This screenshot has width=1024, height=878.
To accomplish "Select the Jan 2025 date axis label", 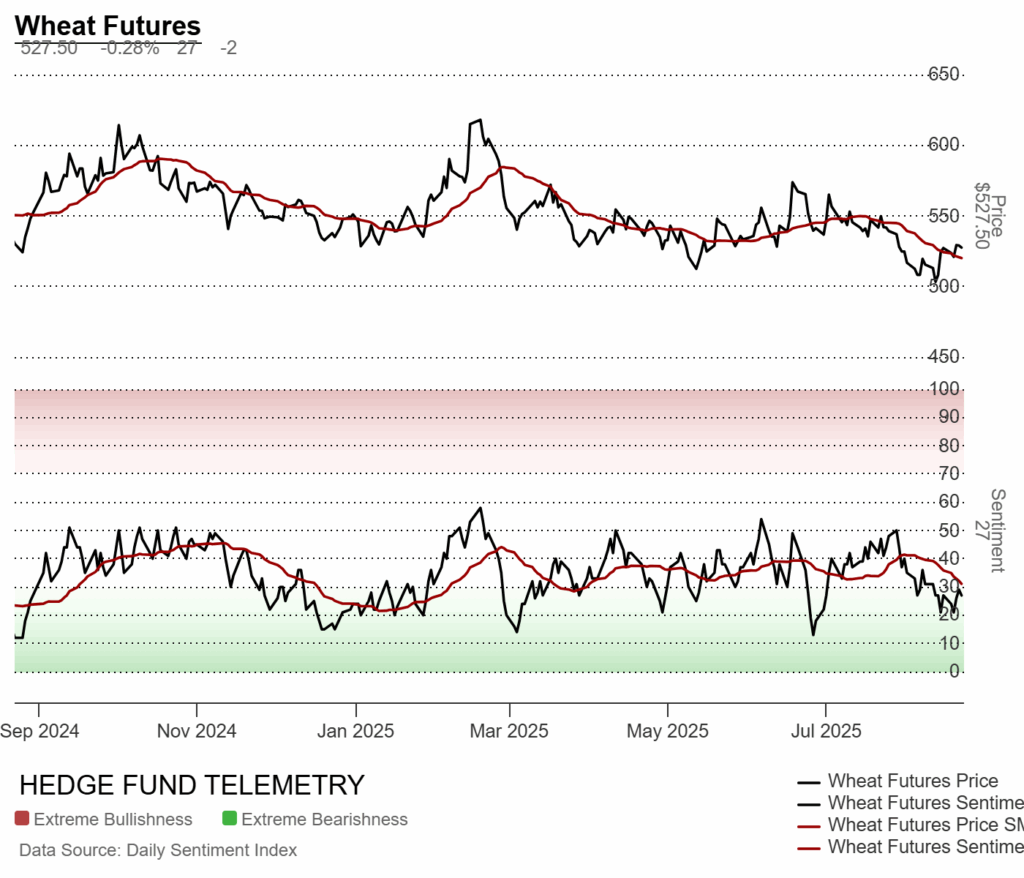I will click(x=355, y=731).
